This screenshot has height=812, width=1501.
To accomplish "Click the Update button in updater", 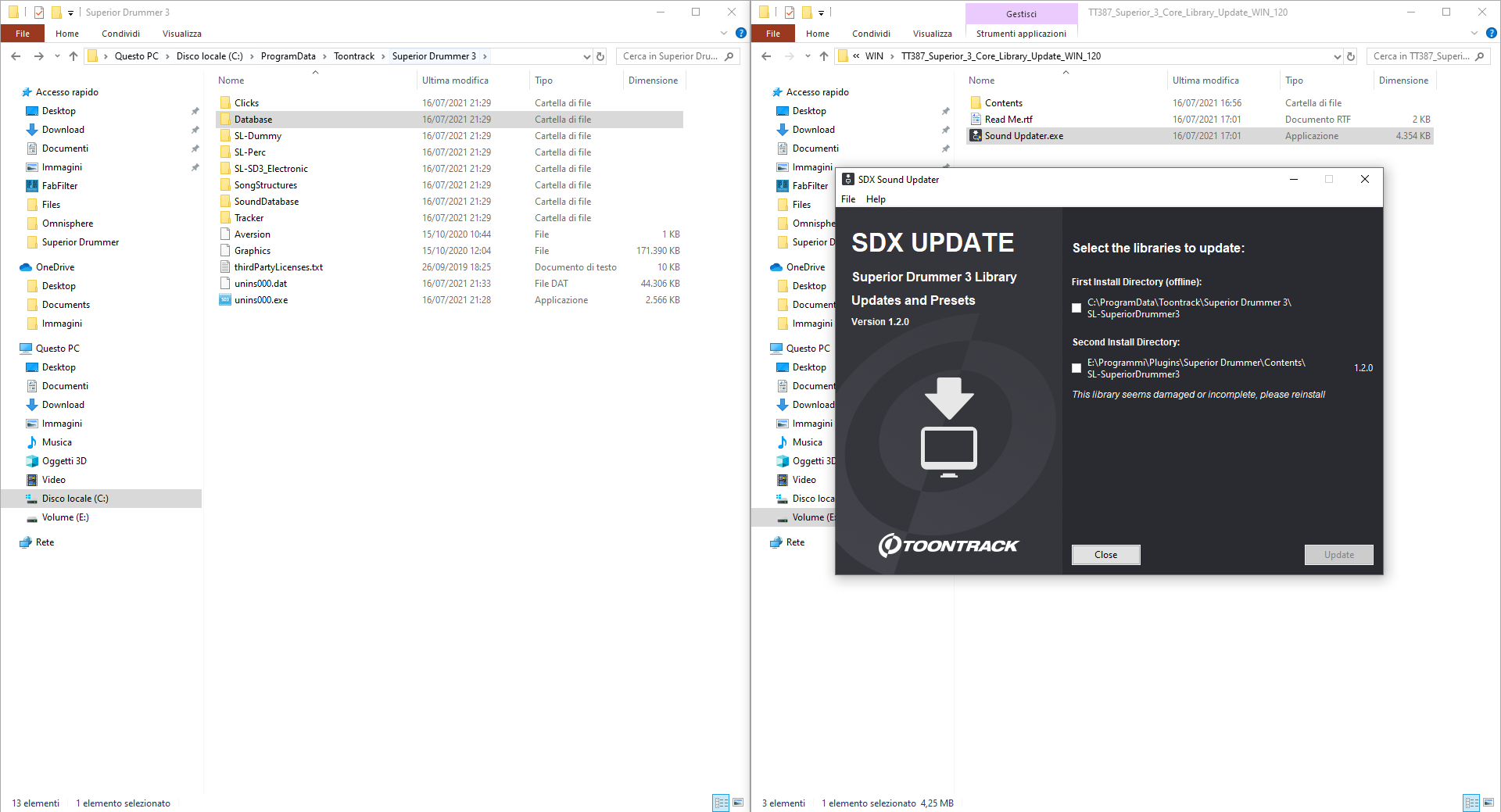I will pyautogui.click(x=1338, y=555).
